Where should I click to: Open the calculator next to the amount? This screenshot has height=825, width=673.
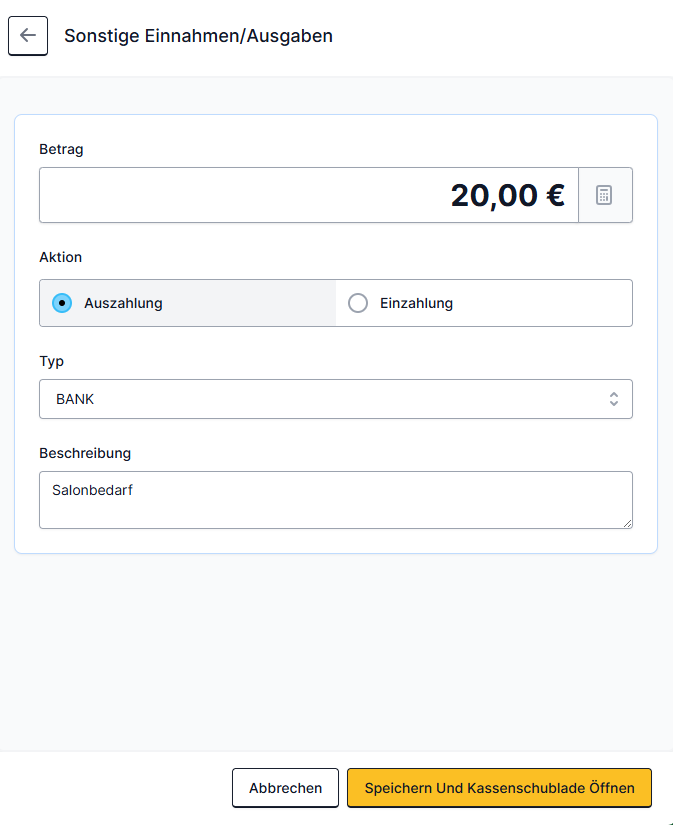point(605,195)
